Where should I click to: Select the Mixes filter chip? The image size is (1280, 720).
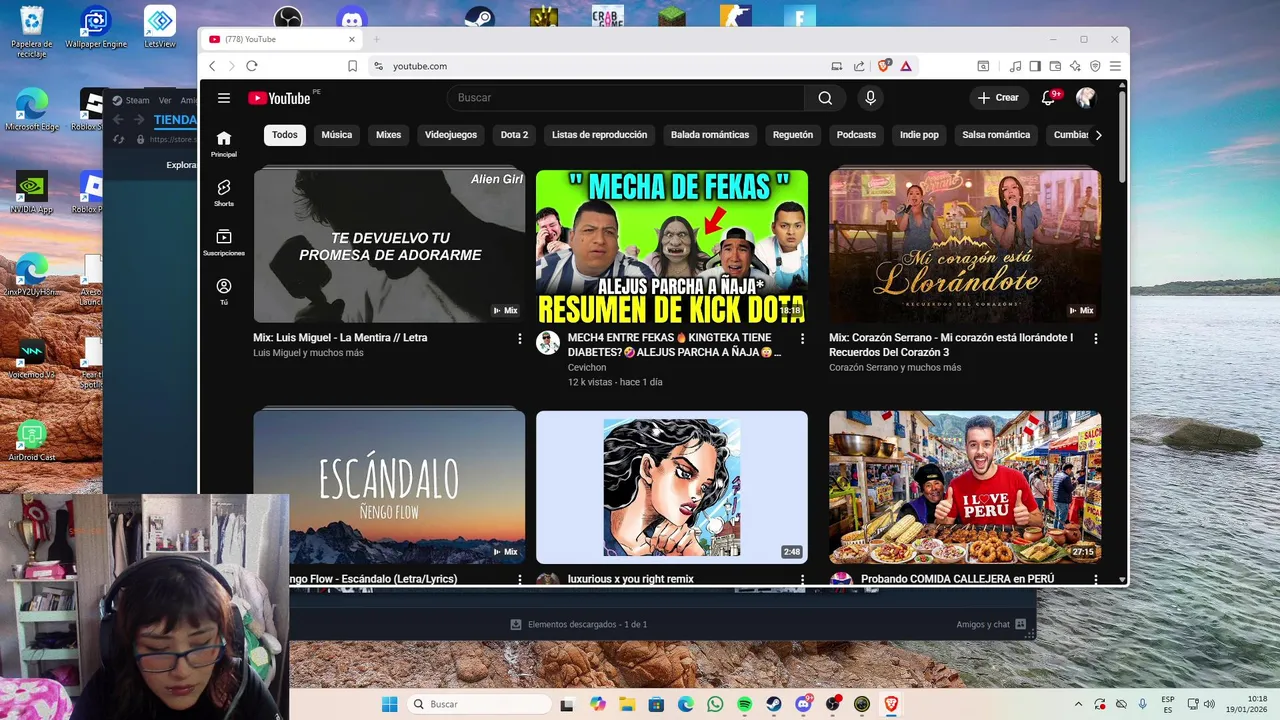point(388,135)
